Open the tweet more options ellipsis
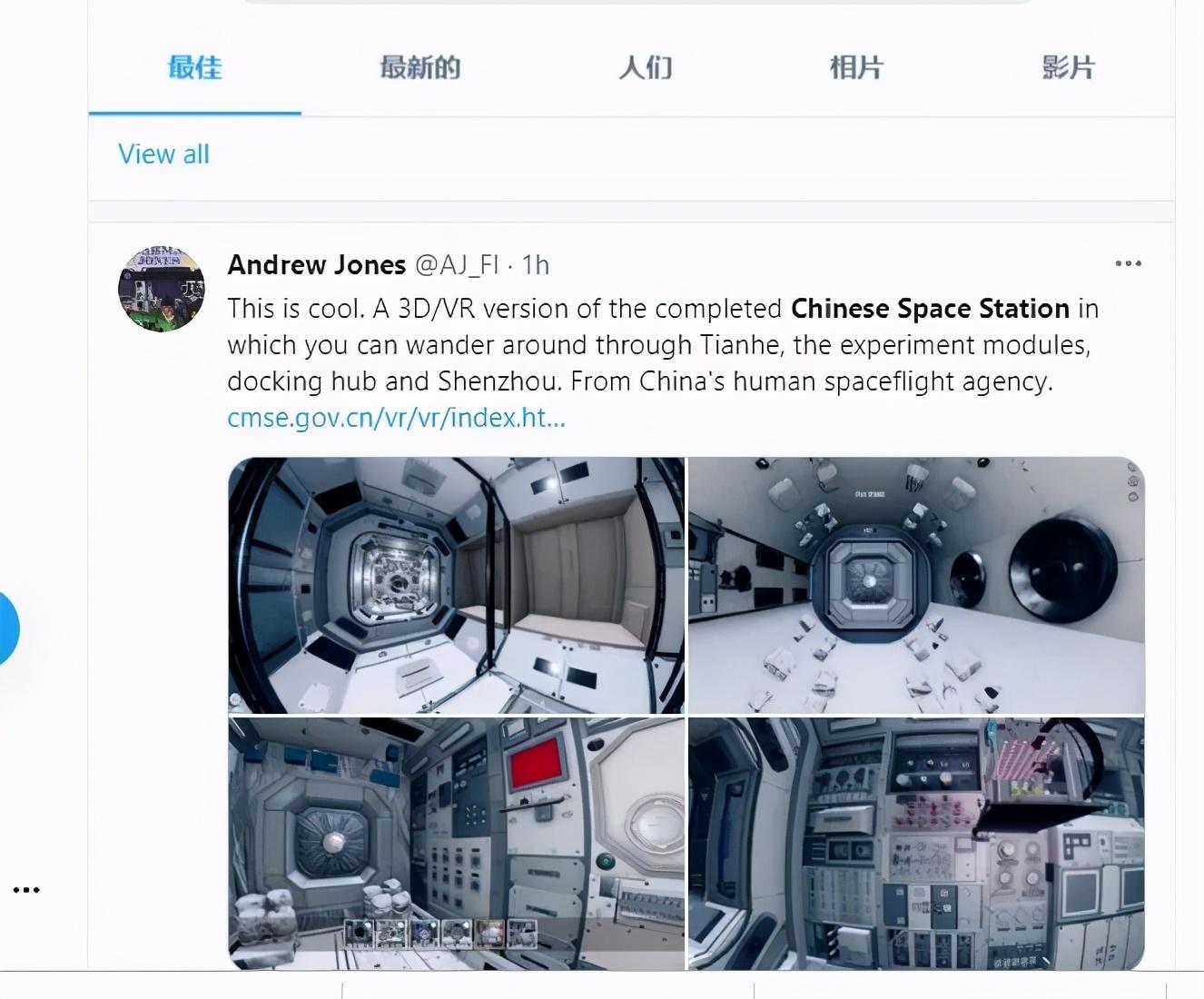 tap(1128, 263)
